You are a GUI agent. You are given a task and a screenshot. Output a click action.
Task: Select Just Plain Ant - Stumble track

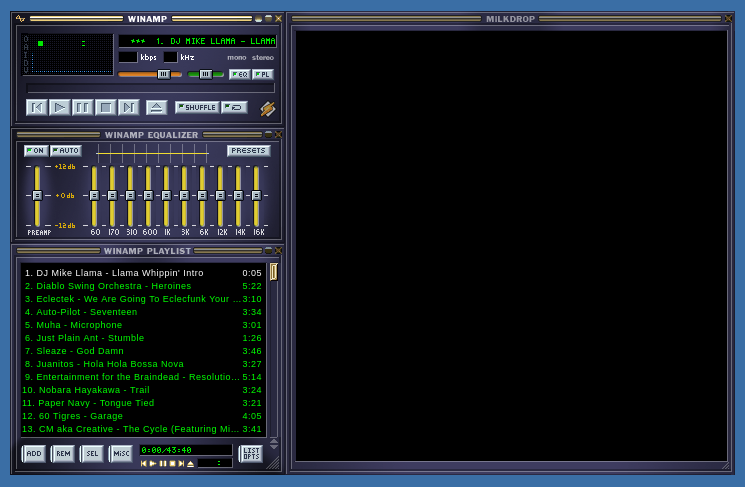[143, 338]
